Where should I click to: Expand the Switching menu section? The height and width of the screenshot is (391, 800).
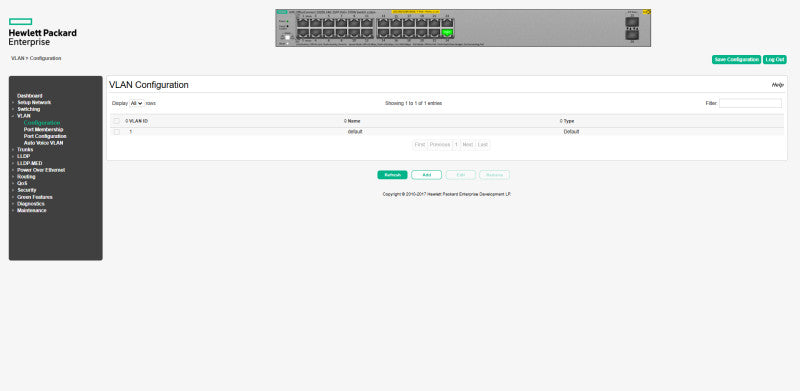[29, 109]
